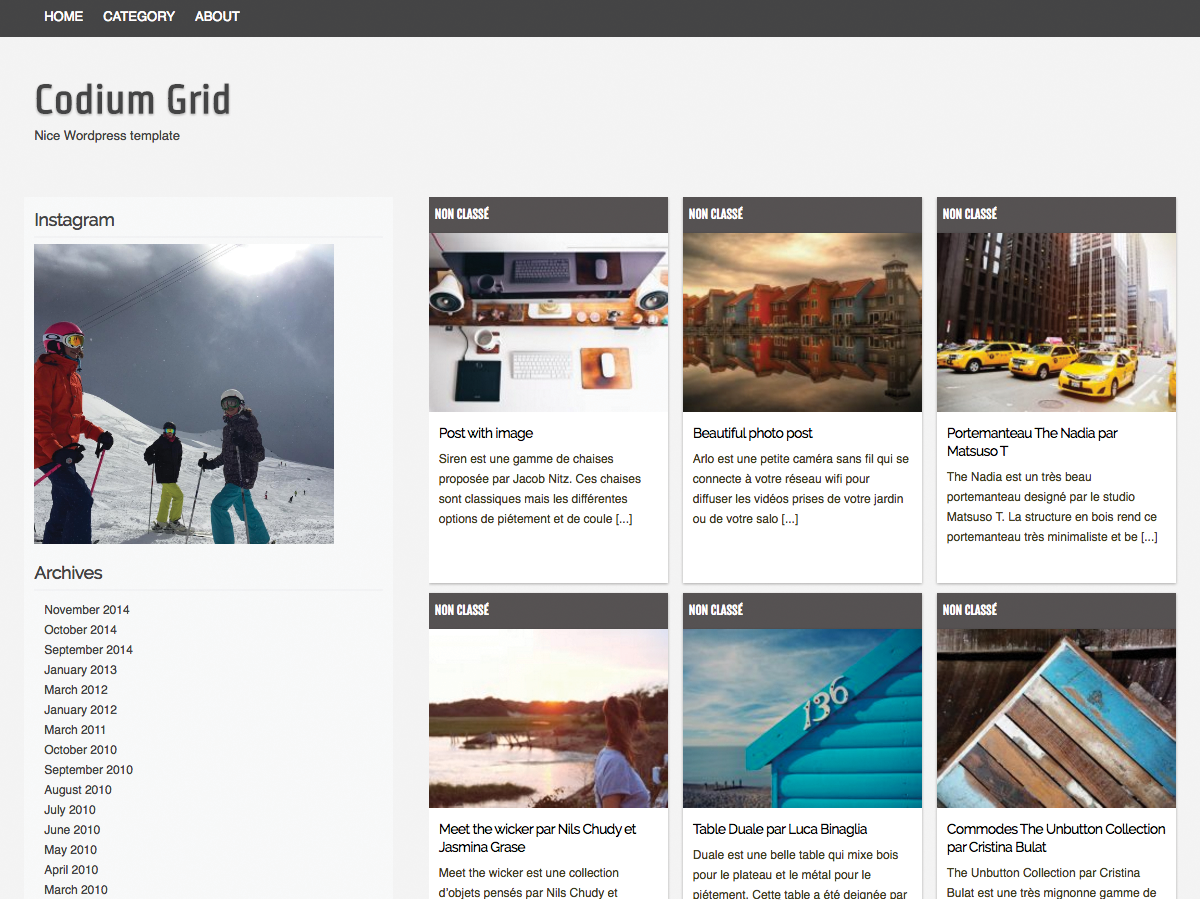Viewport: 1200px width, 900px height.
Task: Click the Codium Grid site title
Action: click(x=131, y=99)
